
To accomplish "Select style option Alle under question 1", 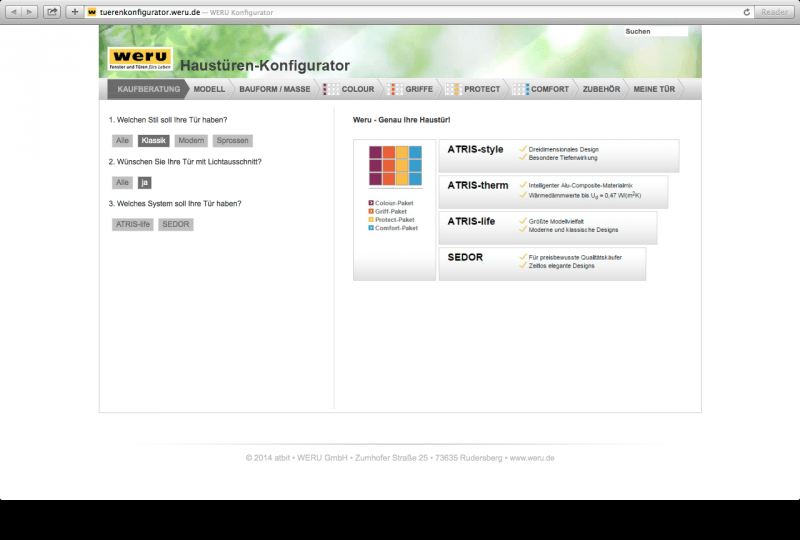I will click(122, 140).
